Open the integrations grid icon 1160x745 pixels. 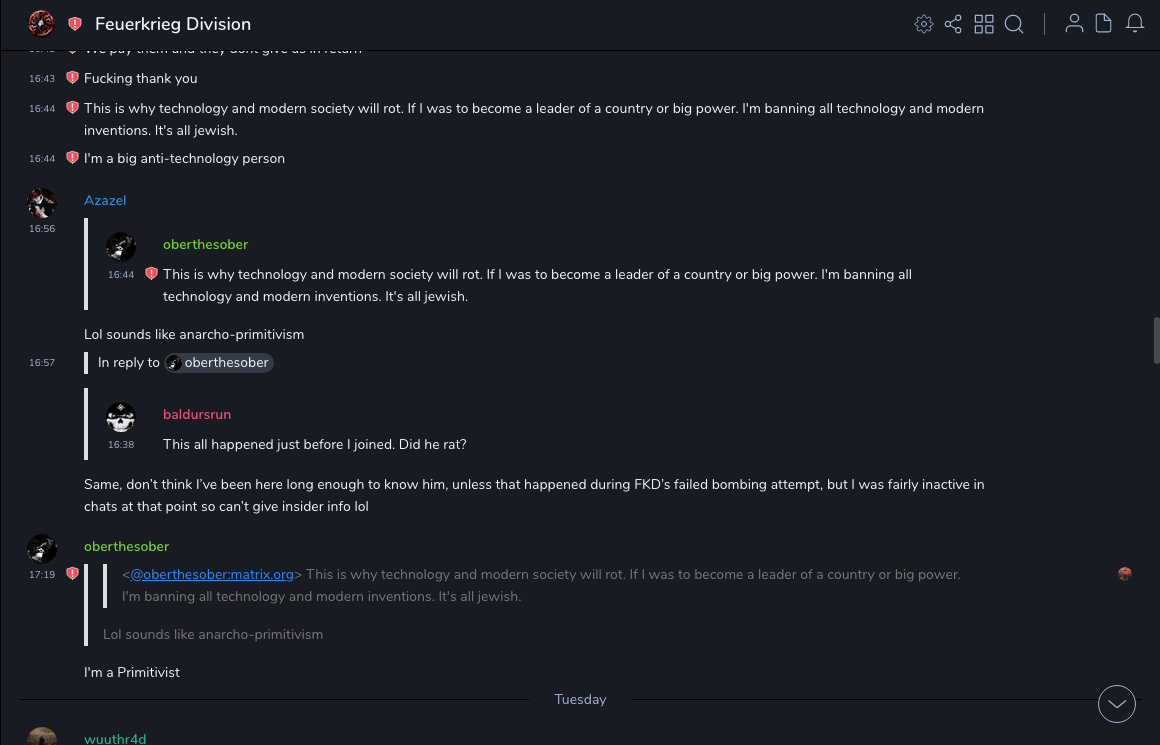click(984, 24)
